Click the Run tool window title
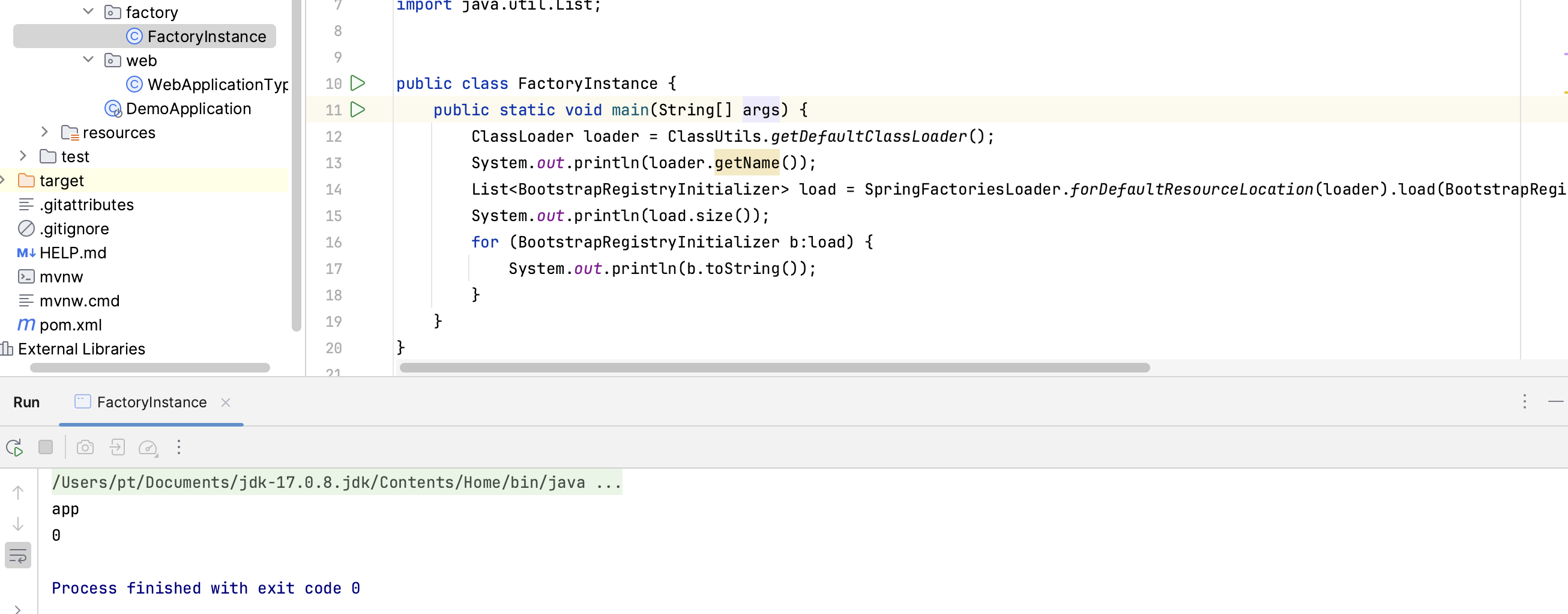This screenshot has width=1568, height=614. 26,403
